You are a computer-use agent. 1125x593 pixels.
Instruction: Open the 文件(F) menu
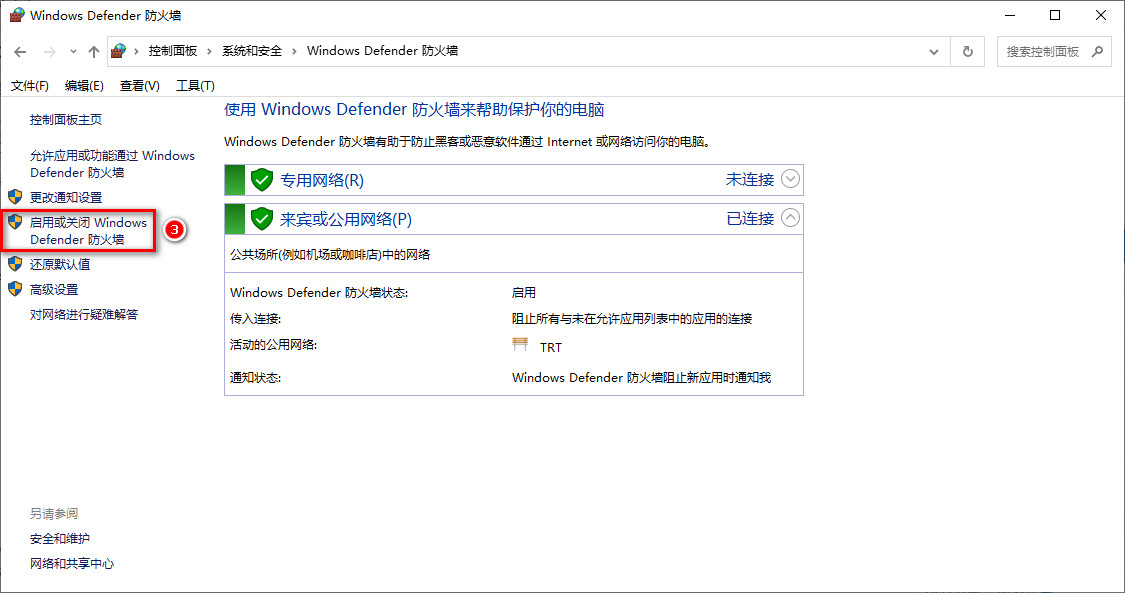point(29,86)
